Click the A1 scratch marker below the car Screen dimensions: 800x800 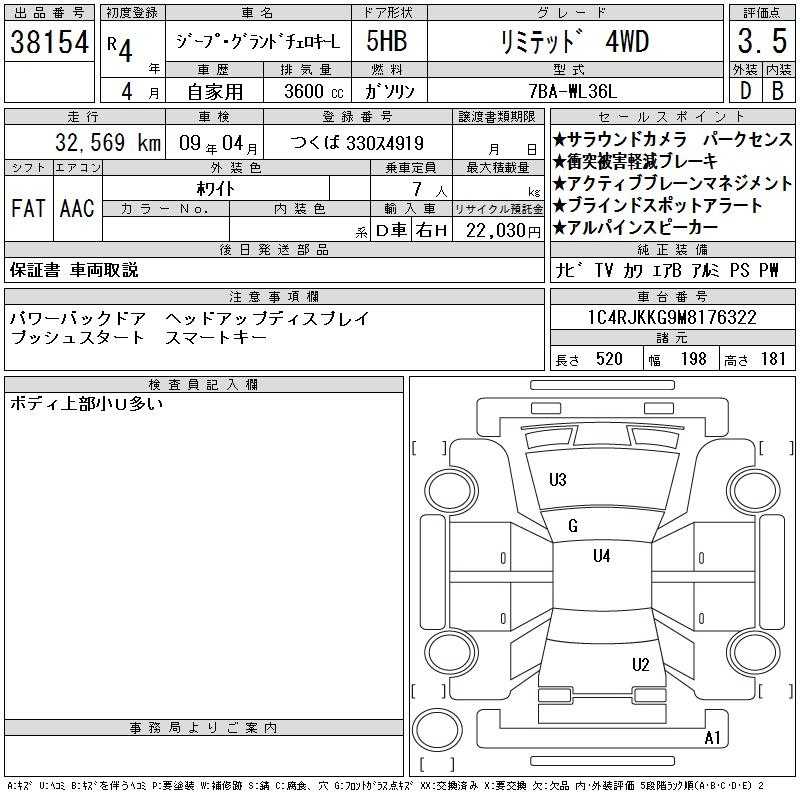713,739
